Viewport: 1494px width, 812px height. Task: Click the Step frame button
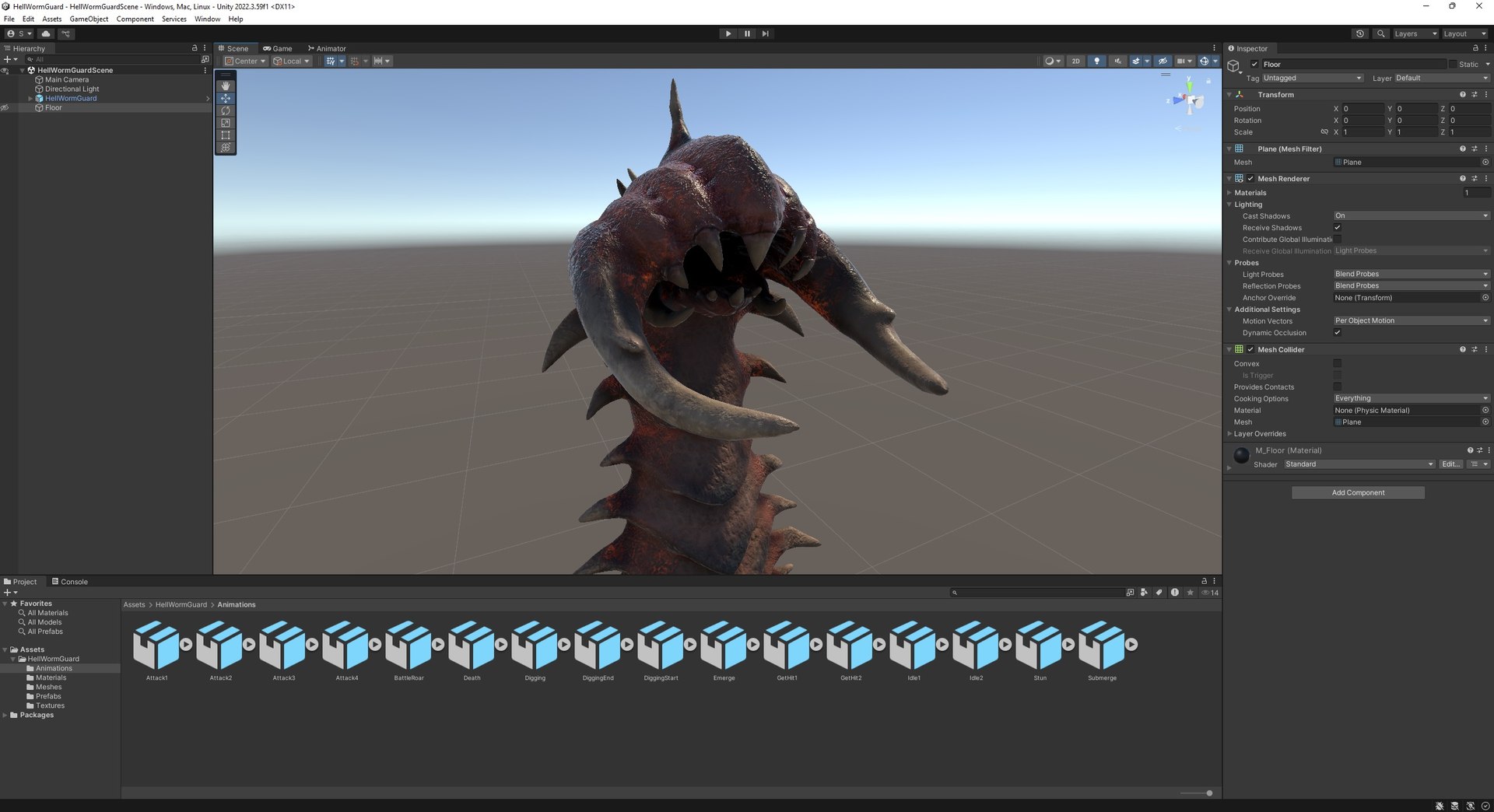pyautogui.click(x=766, y=33)
